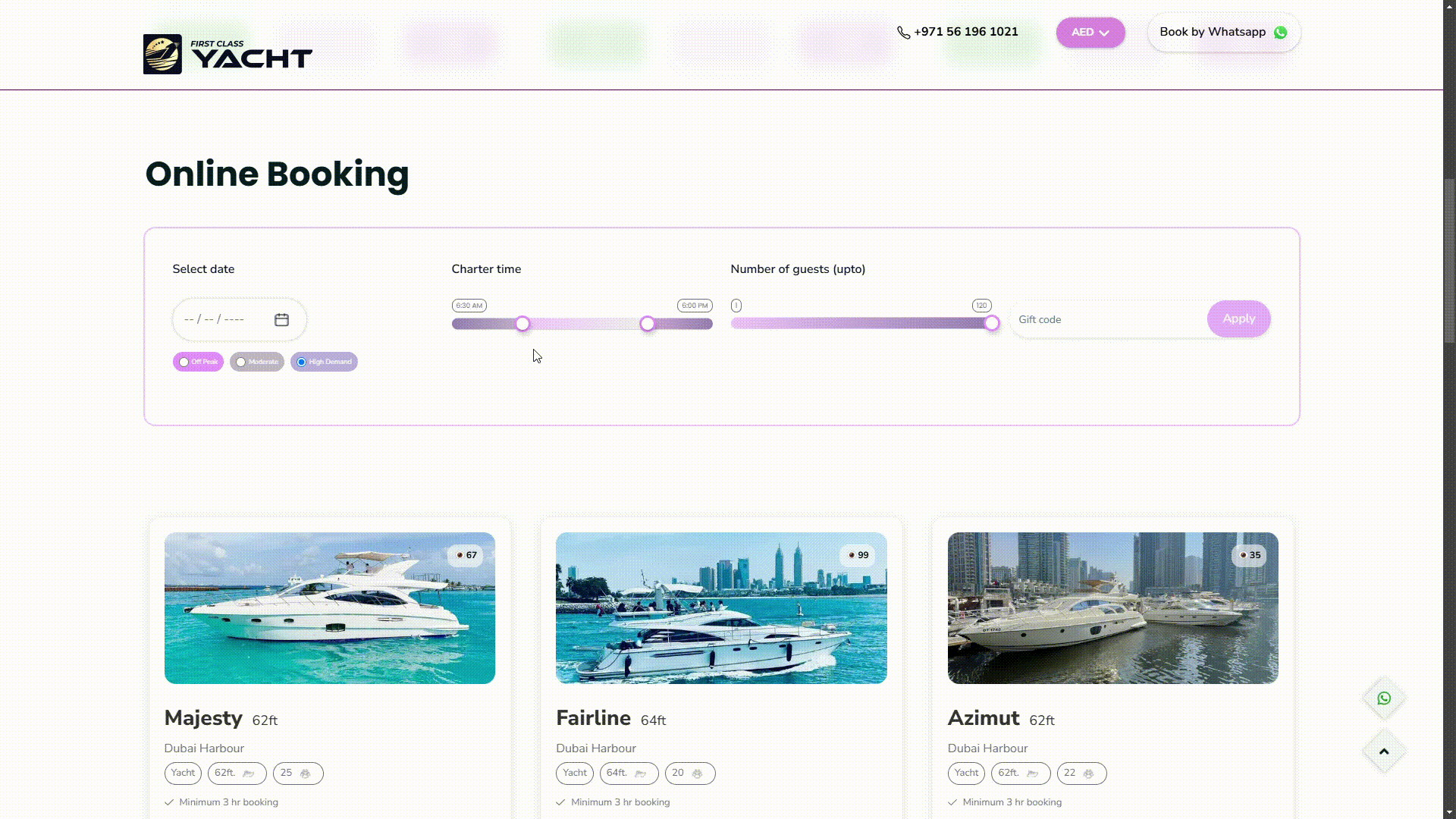Click the Book by Whatsapp button
This screenshot has height=819, width=1456.
click(1222, 33)
